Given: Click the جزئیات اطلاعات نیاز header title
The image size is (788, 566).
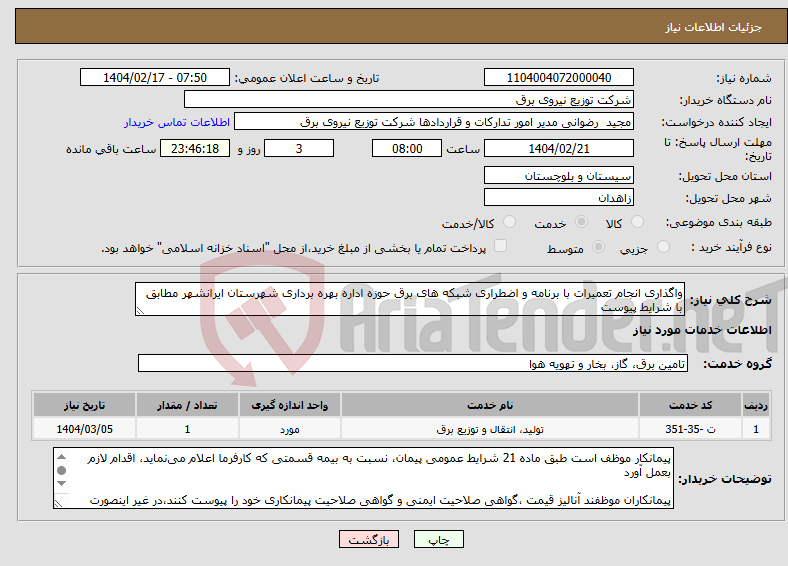Looking at the screenshot, I should click(714, 27).
